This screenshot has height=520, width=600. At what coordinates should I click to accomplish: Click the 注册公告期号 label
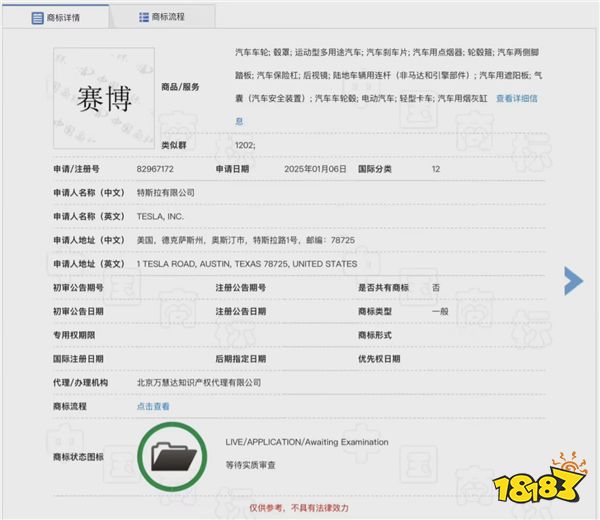click(241, 288)
